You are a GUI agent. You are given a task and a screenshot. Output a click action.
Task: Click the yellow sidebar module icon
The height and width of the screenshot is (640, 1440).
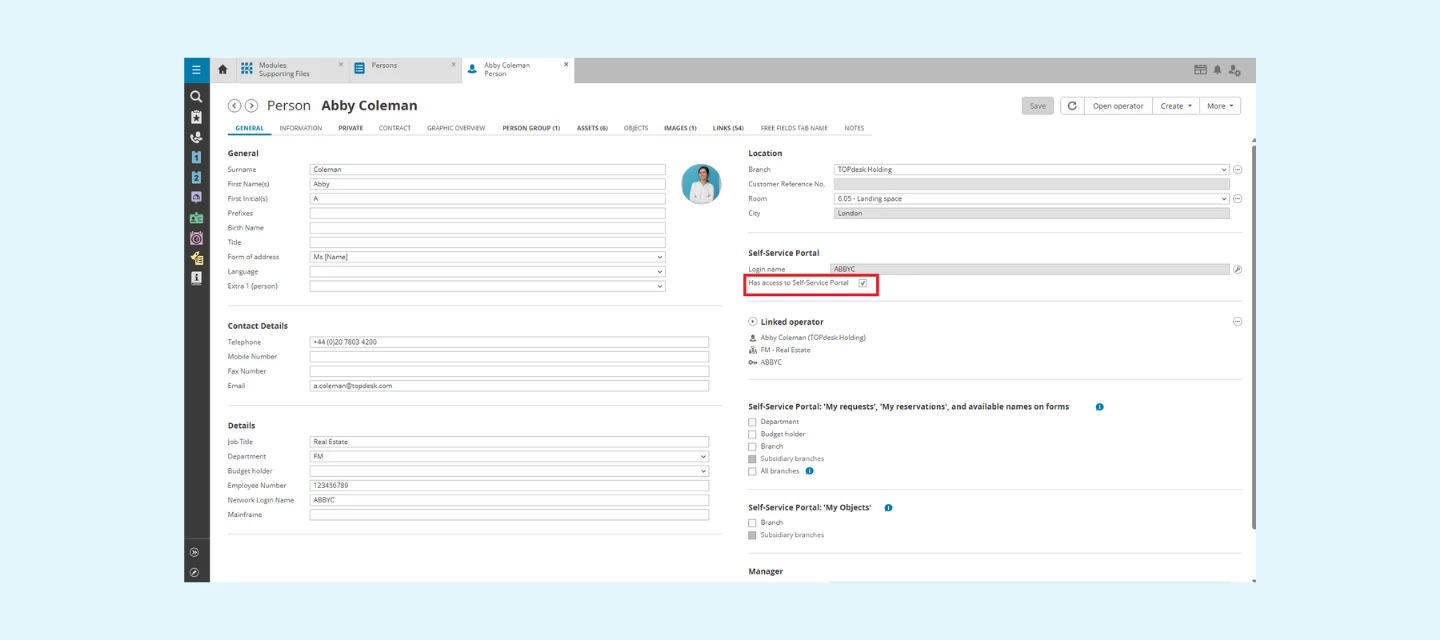[x=196, y=258]
